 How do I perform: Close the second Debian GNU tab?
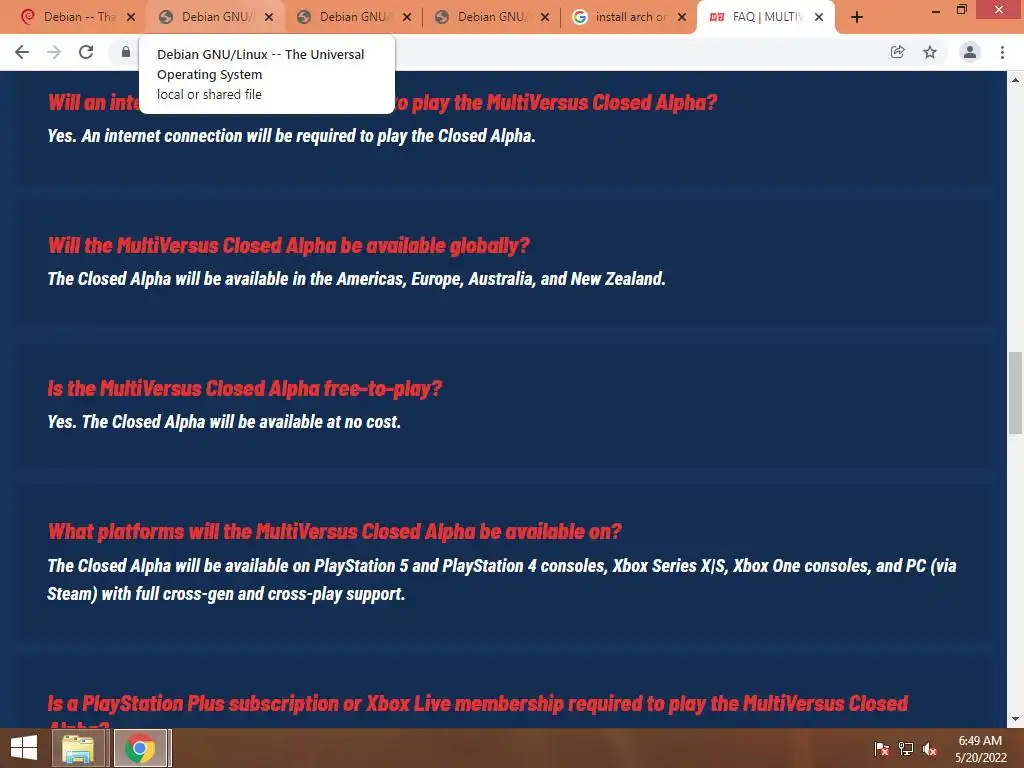(268, 17)
